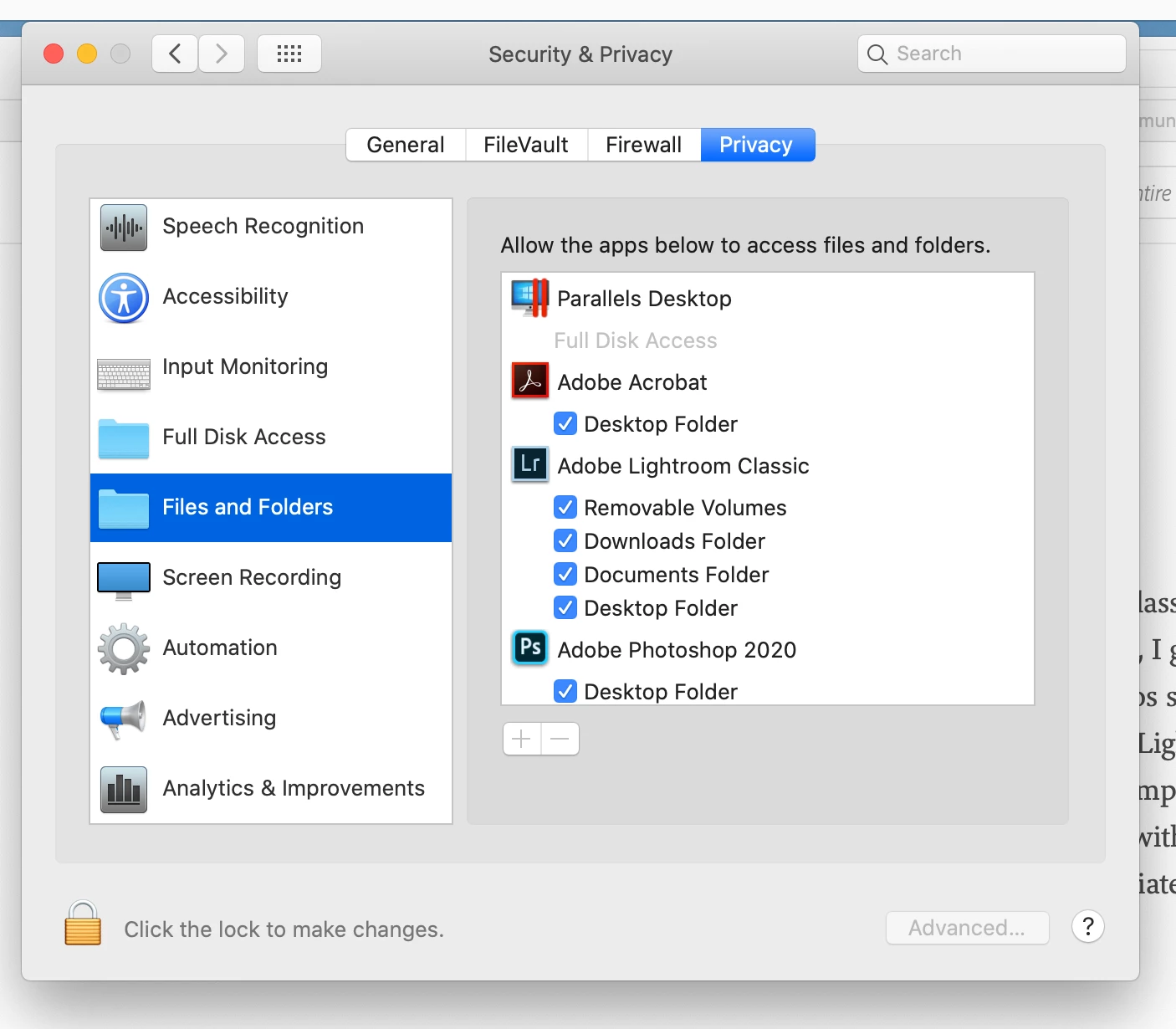1176x1029 pixels.
Task: Click inside the Search field
Action: point(992,54)
